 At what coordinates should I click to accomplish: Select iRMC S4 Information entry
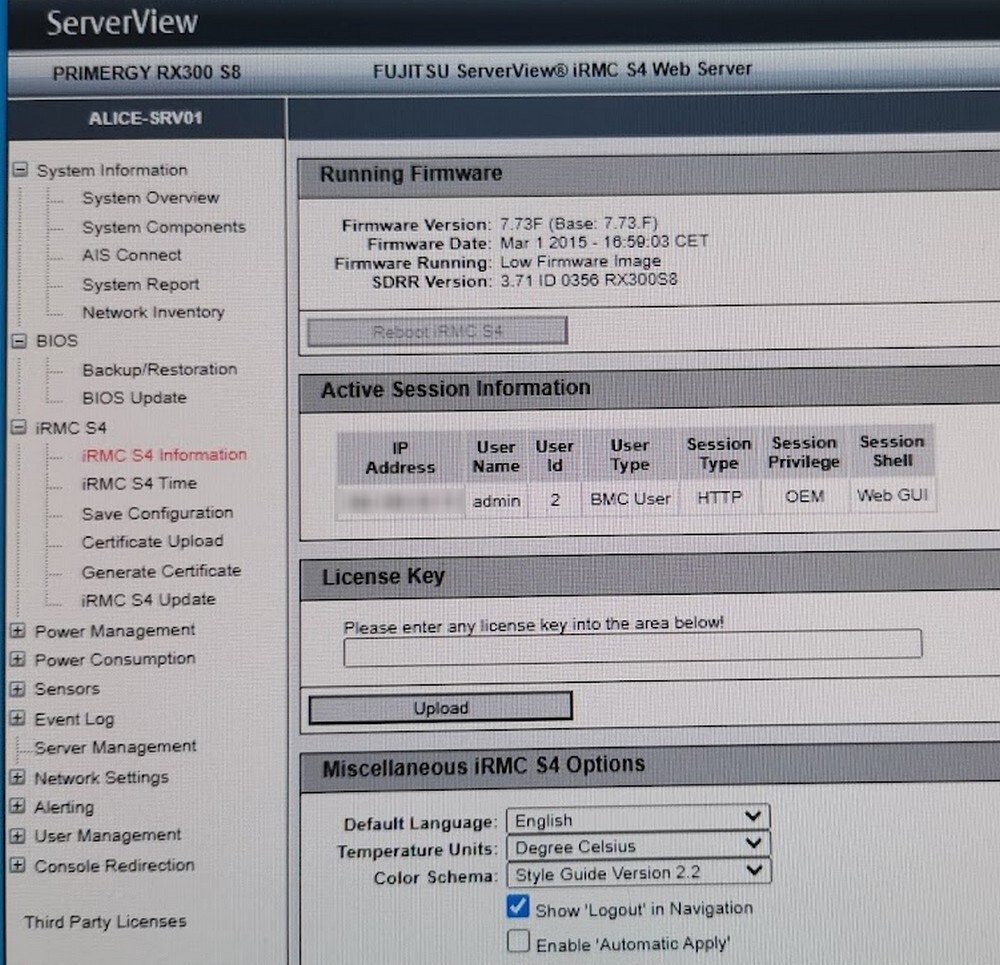164,455
